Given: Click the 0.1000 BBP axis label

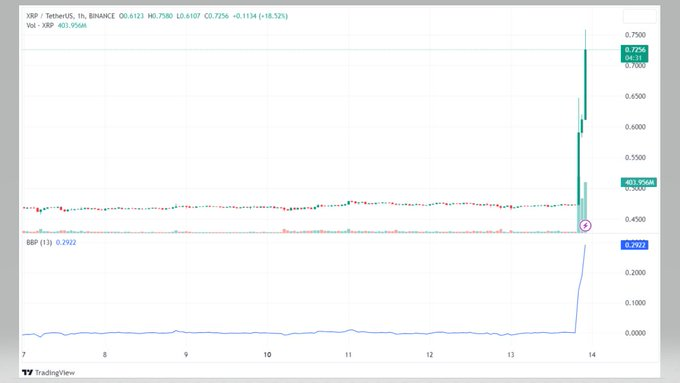Looking at the screenshot, I should click(635, 303).
